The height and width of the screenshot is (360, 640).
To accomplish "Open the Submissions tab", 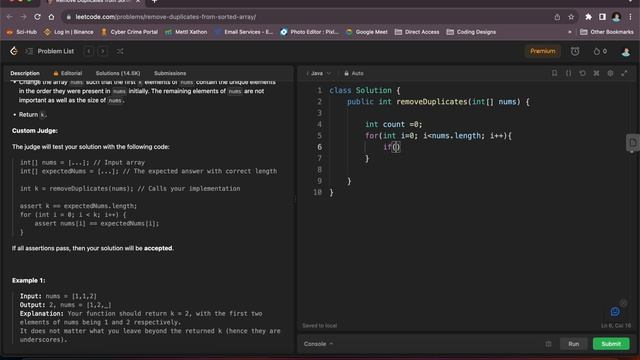I will click(170, 73).
